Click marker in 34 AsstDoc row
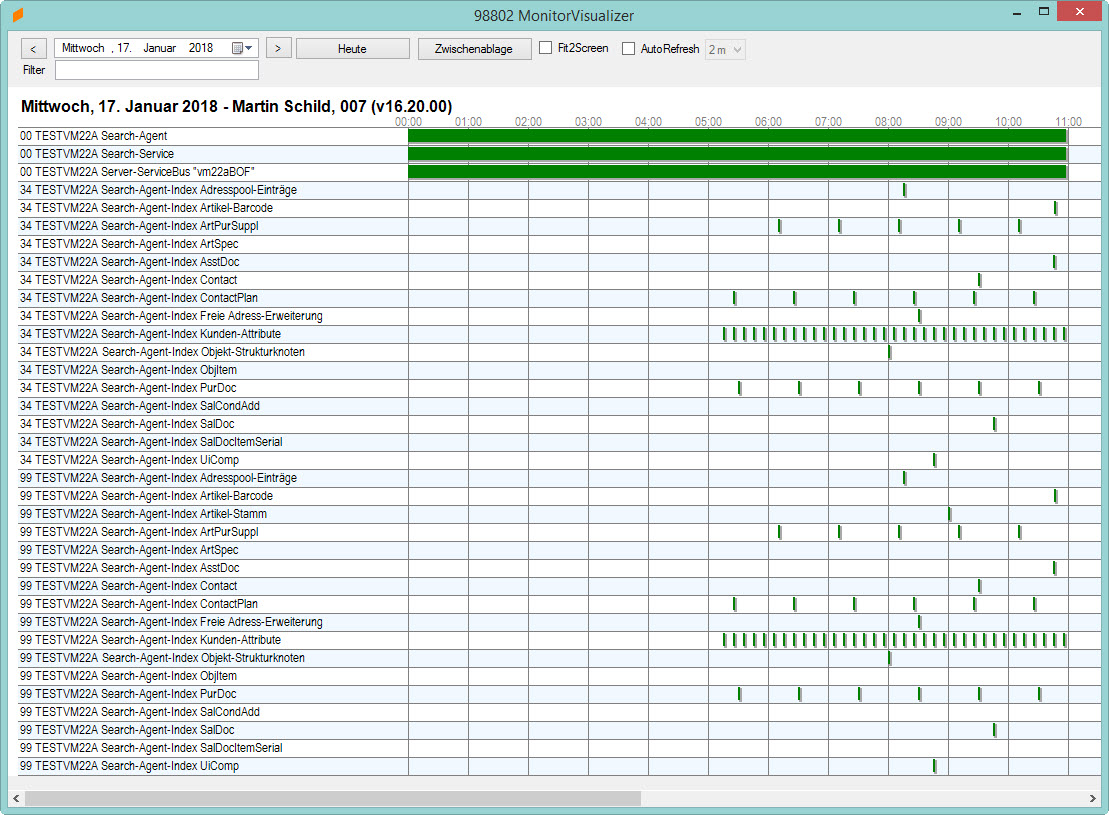Screen dimensions: 1109x815 coord(1055,262)
